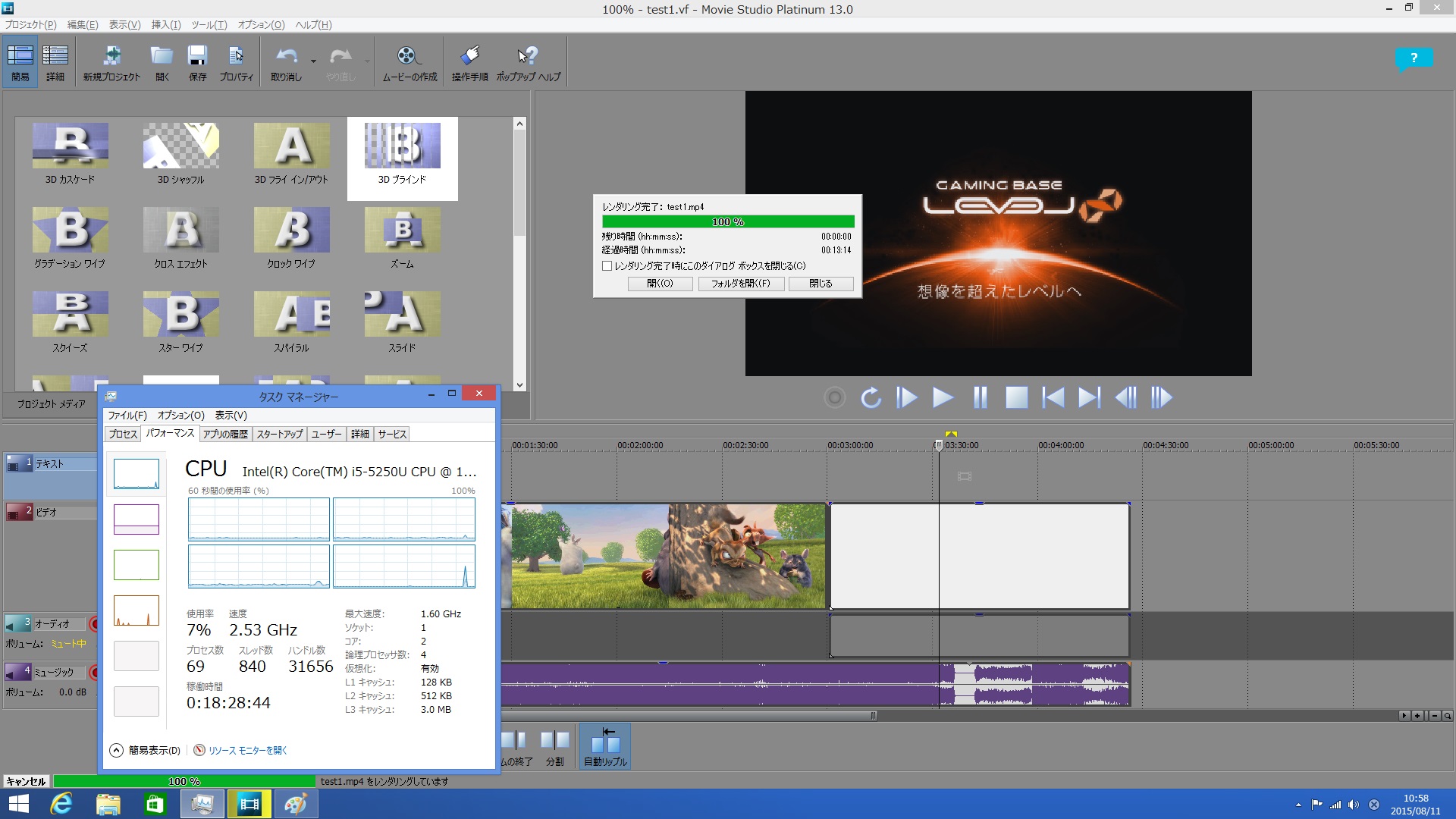Toggle mute on ミュージック track red button
Viewport: 1456px width, 819px height.
[x=94, y=673]
